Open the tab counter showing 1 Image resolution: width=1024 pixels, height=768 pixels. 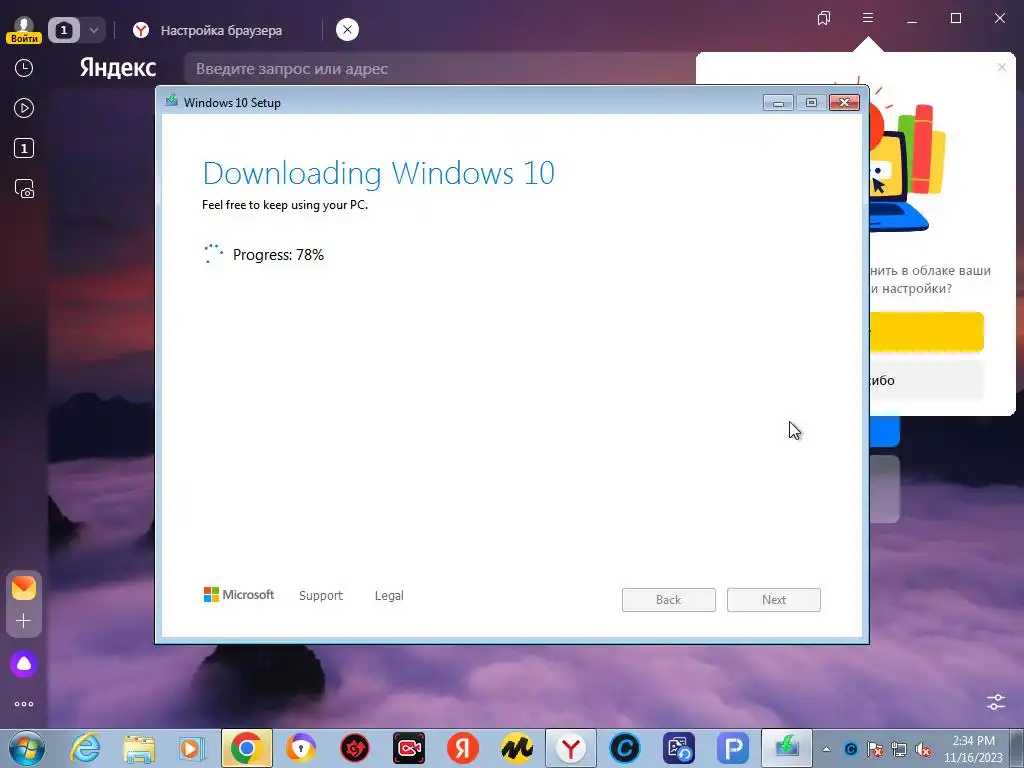pyautogui.click(x=63, y=30)
